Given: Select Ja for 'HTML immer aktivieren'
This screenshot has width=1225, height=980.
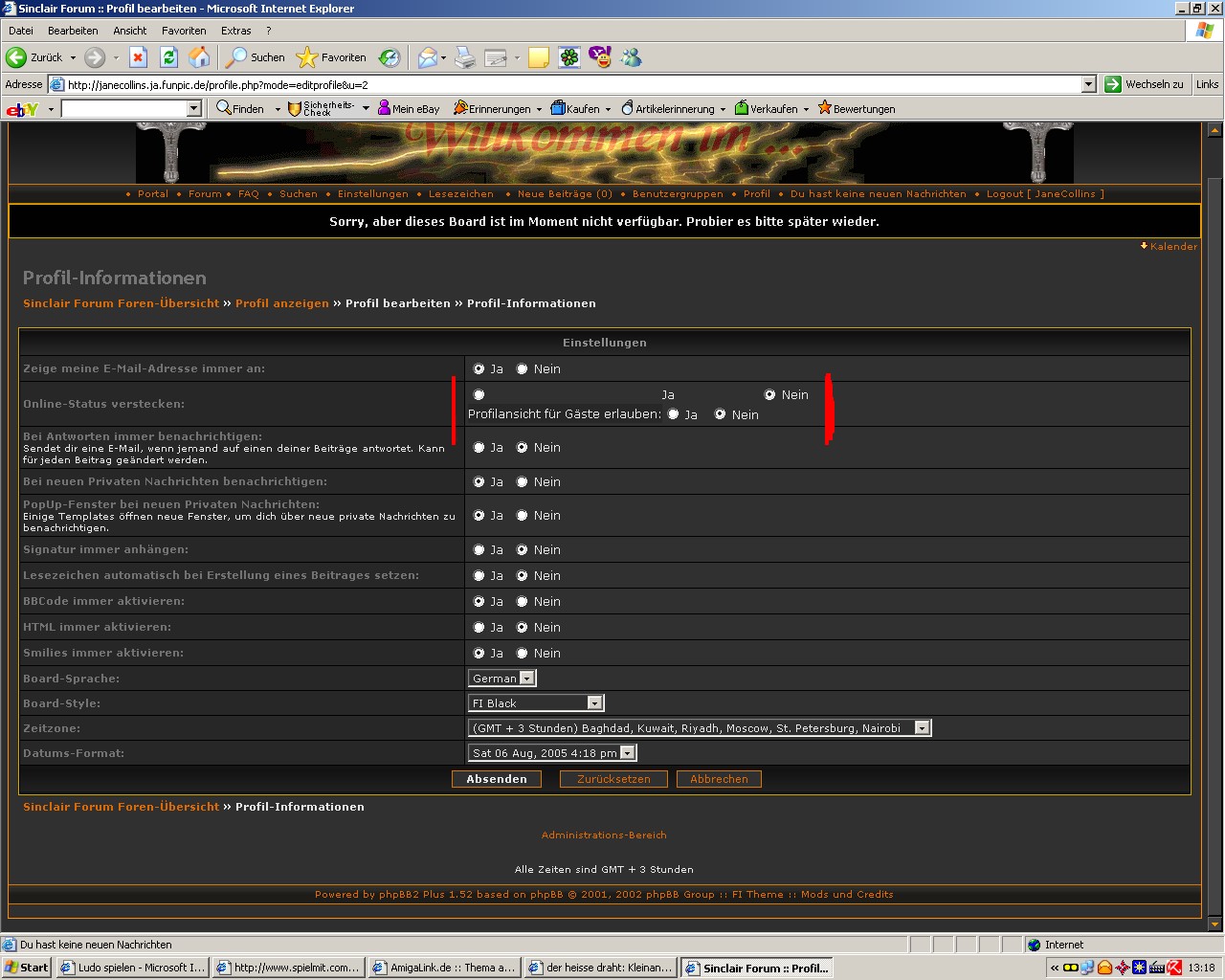Looking at the screenshot, I should 479,628.
